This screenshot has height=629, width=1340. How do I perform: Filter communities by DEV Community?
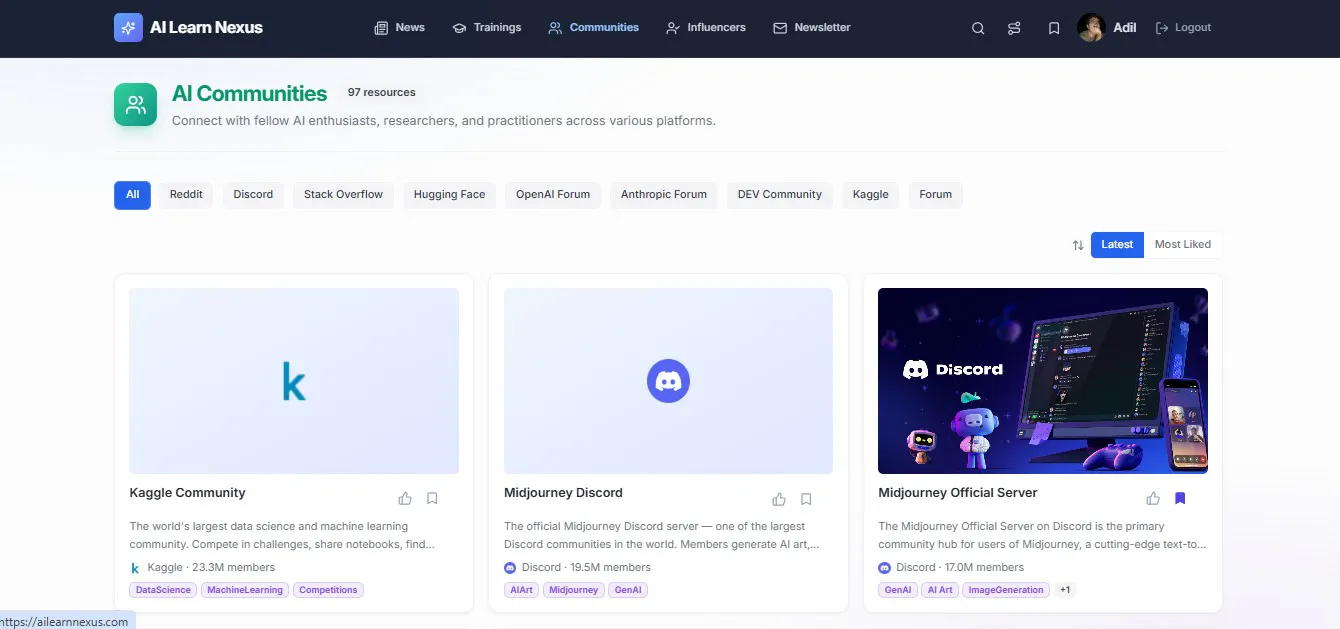(x=780, y=195)
